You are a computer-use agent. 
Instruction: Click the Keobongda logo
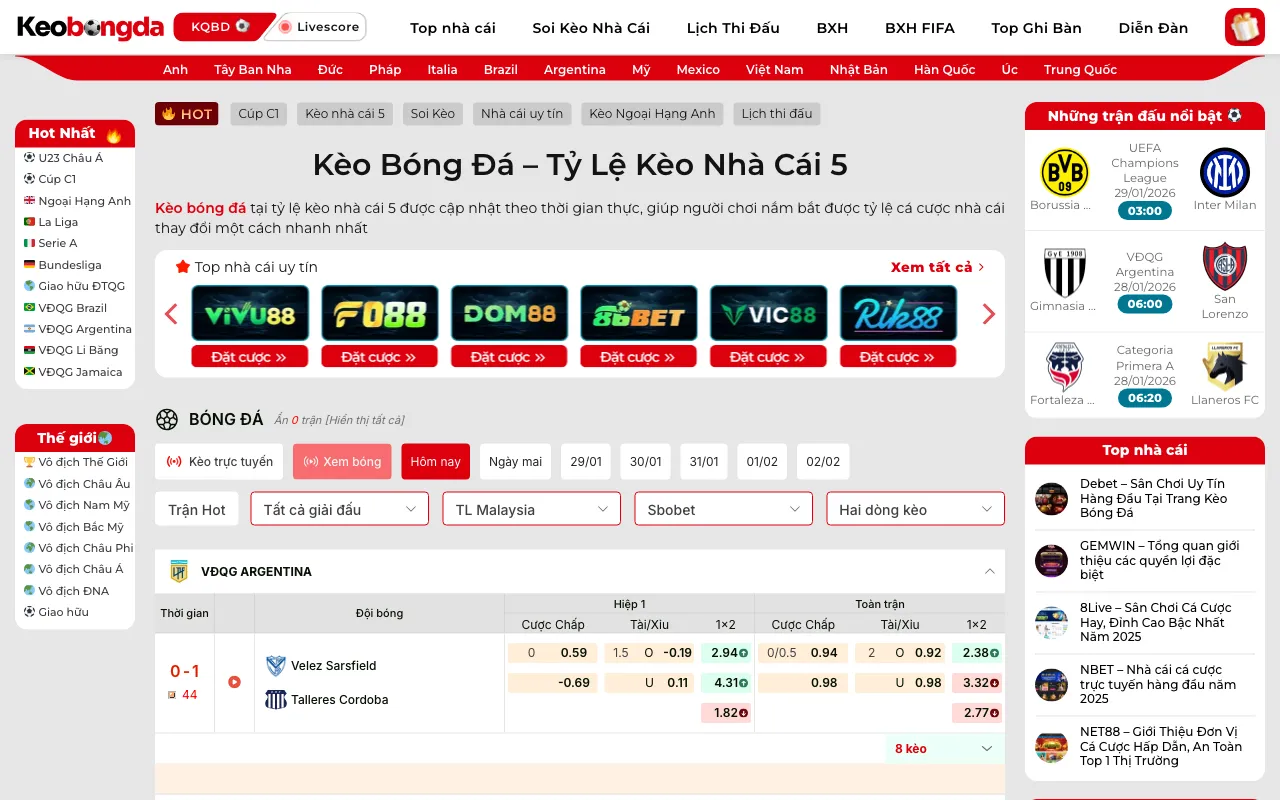point(90,27)
